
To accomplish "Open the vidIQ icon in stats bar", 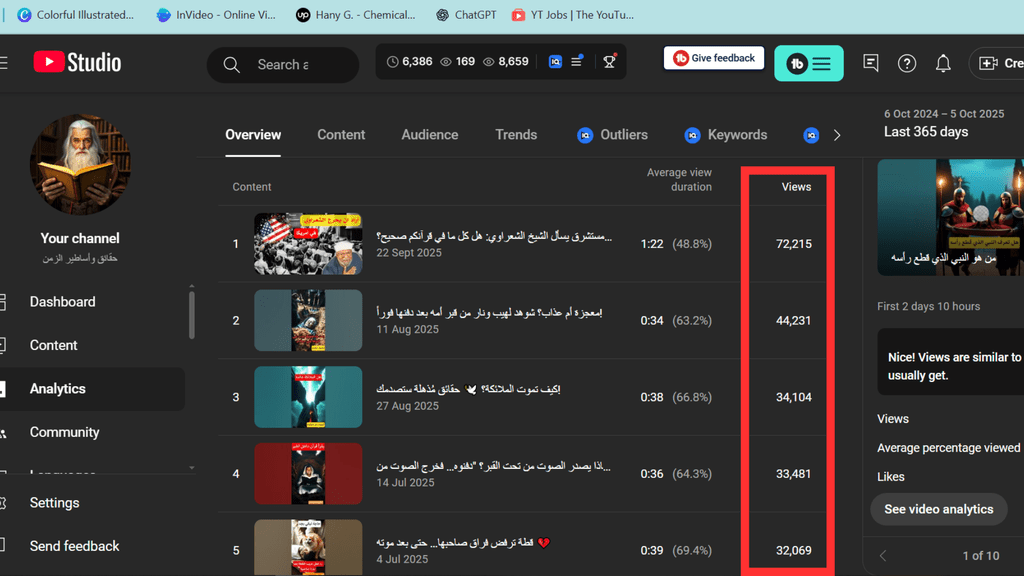I will pyautogui.click(x=555, y=61).
